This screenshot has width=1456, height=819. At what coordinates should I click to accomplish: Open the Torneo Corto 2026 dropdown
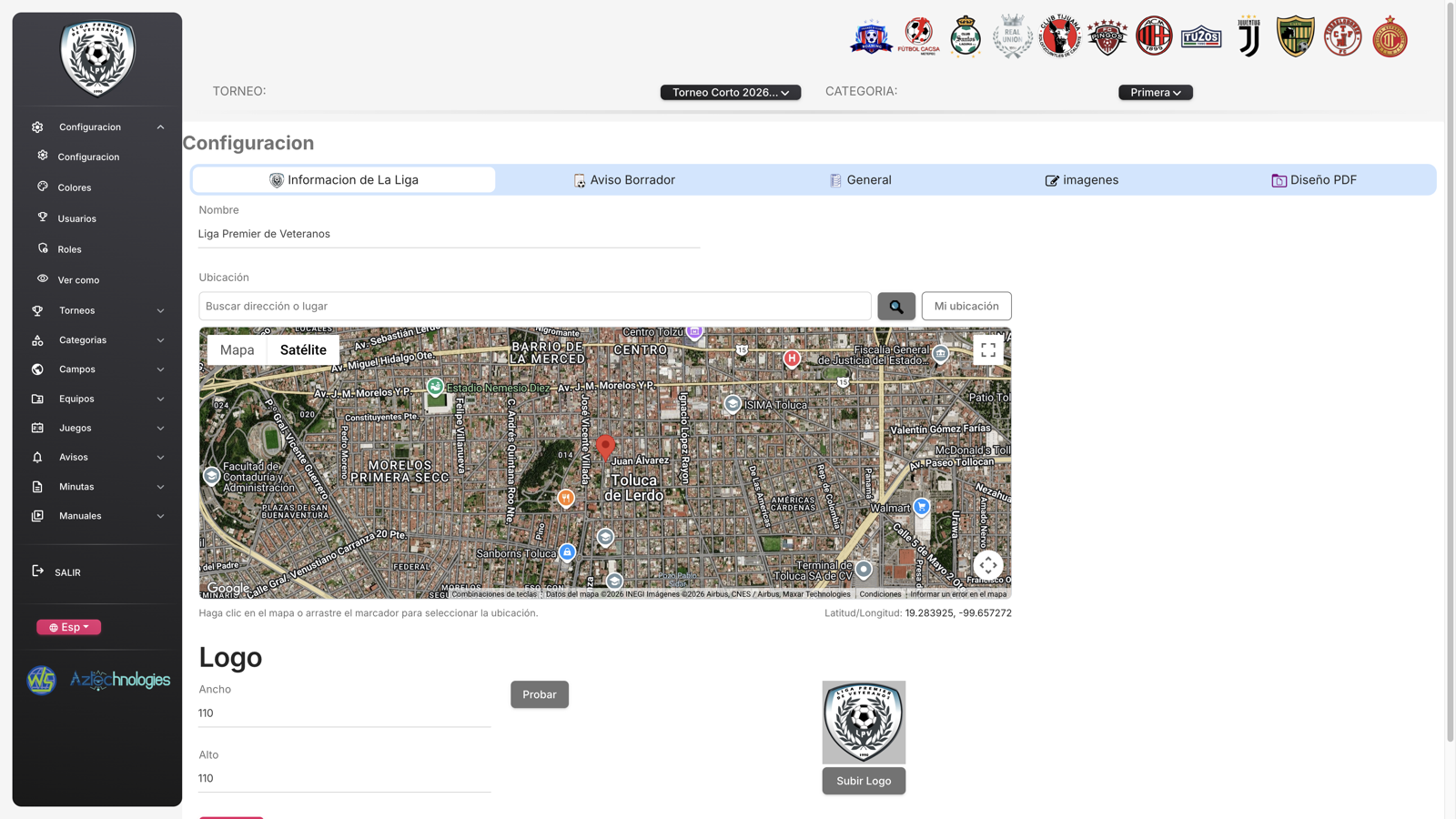731,92
